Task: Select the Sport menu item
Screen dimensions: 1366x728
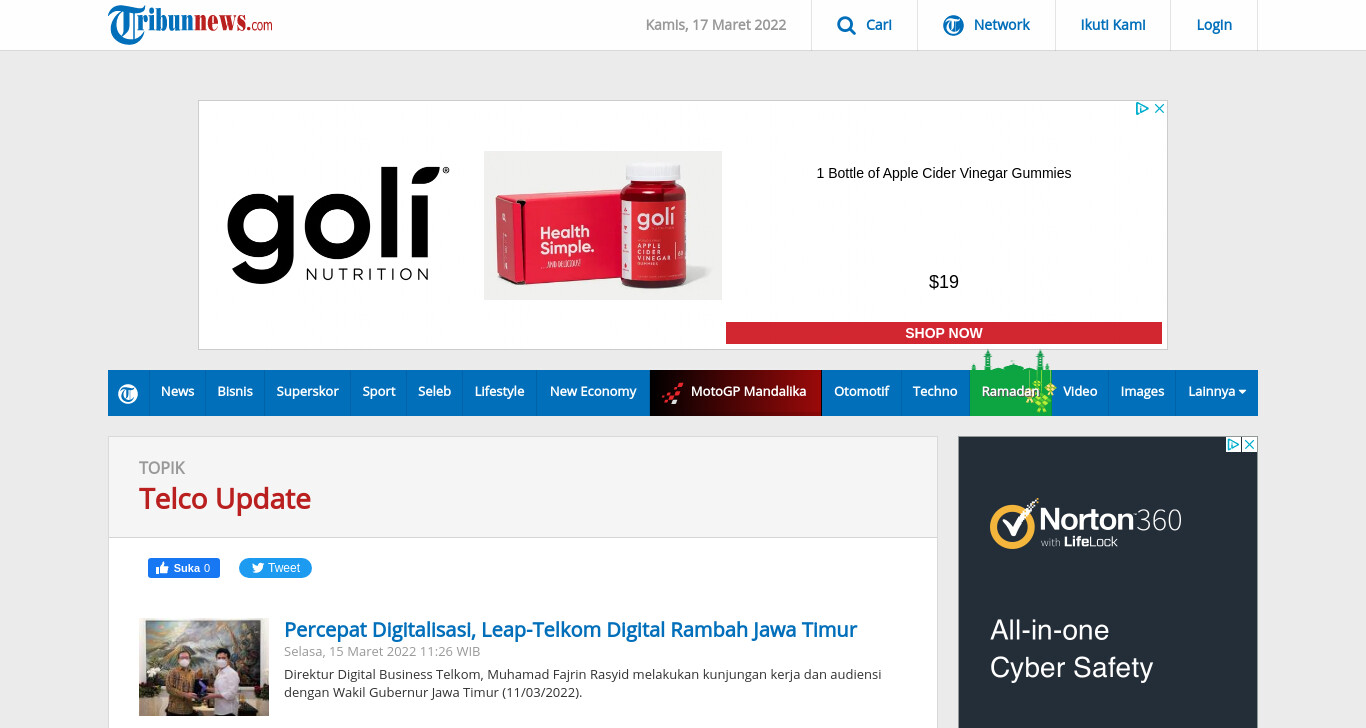Action: coord(379,392)
